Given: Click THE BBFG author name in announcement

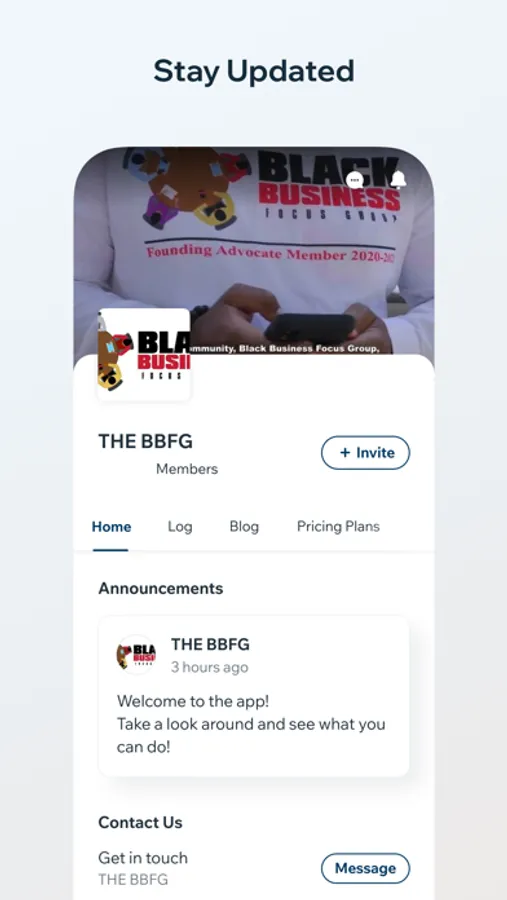Looking at the screenshot, I should [210, 645].
